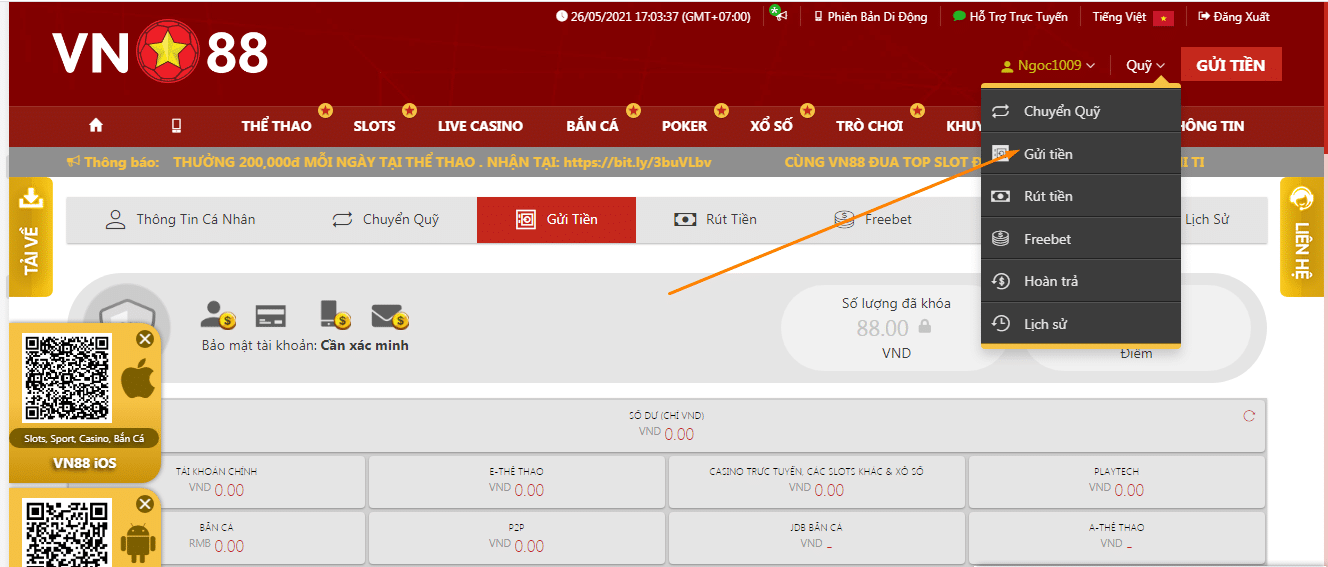Click the Android robot icon
This screenshot has width=1328, height=567.
tap(138, 544)
